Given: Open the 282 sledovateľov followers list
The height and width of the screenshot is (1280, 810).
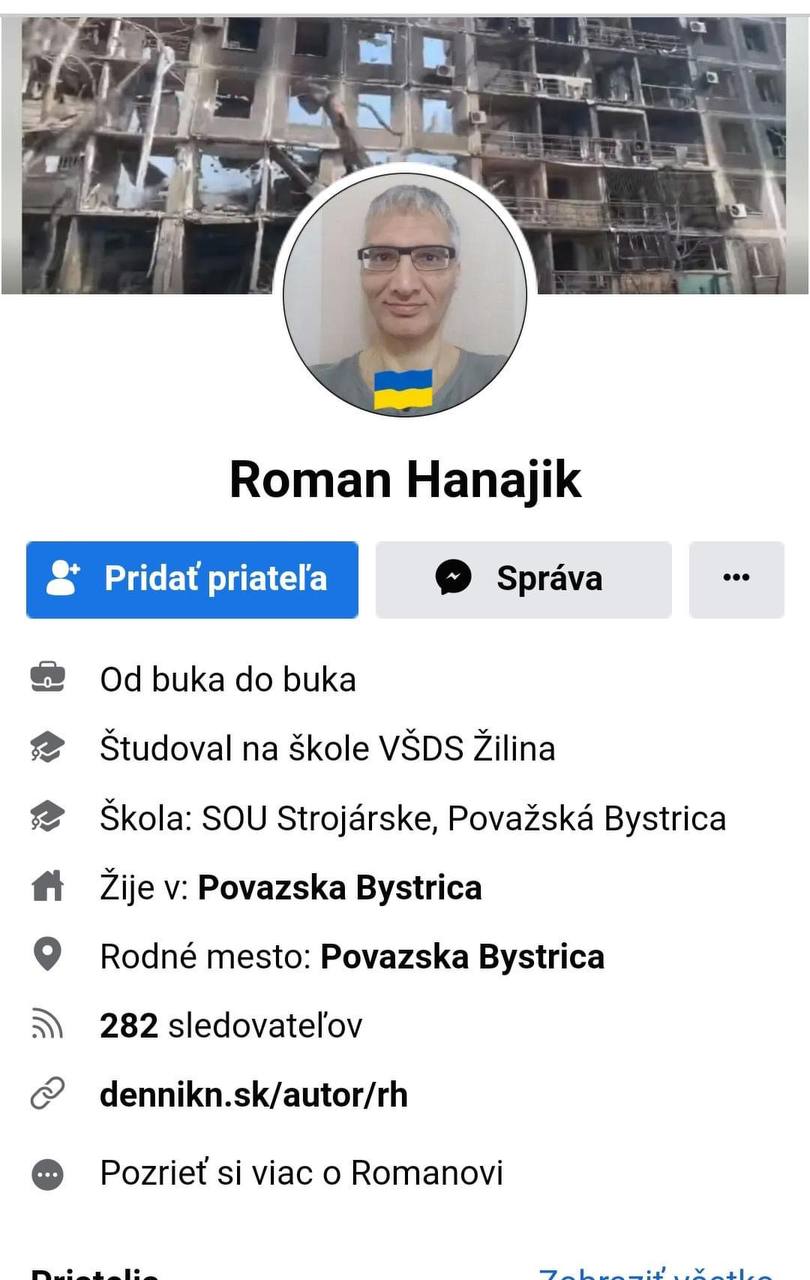Looking at the screenshot, I should (231, 1025).
